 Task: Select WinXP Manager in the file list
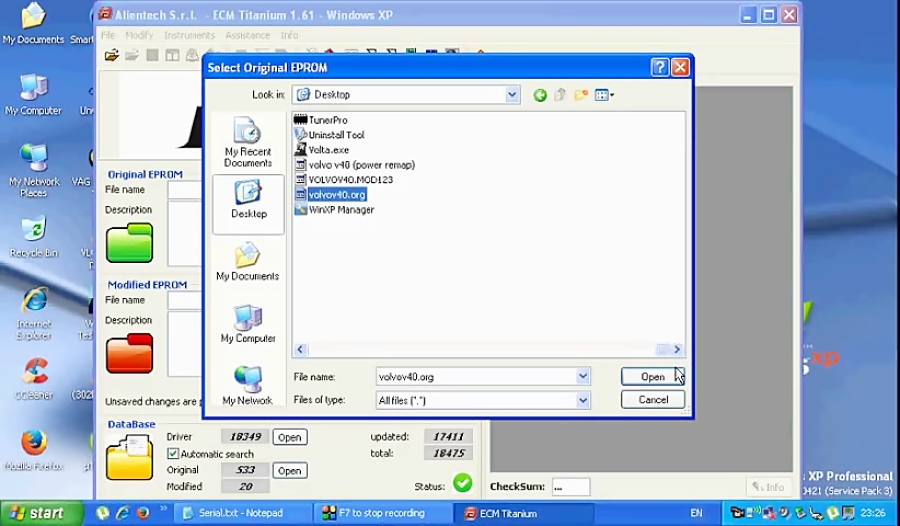[x=334, y=210]
